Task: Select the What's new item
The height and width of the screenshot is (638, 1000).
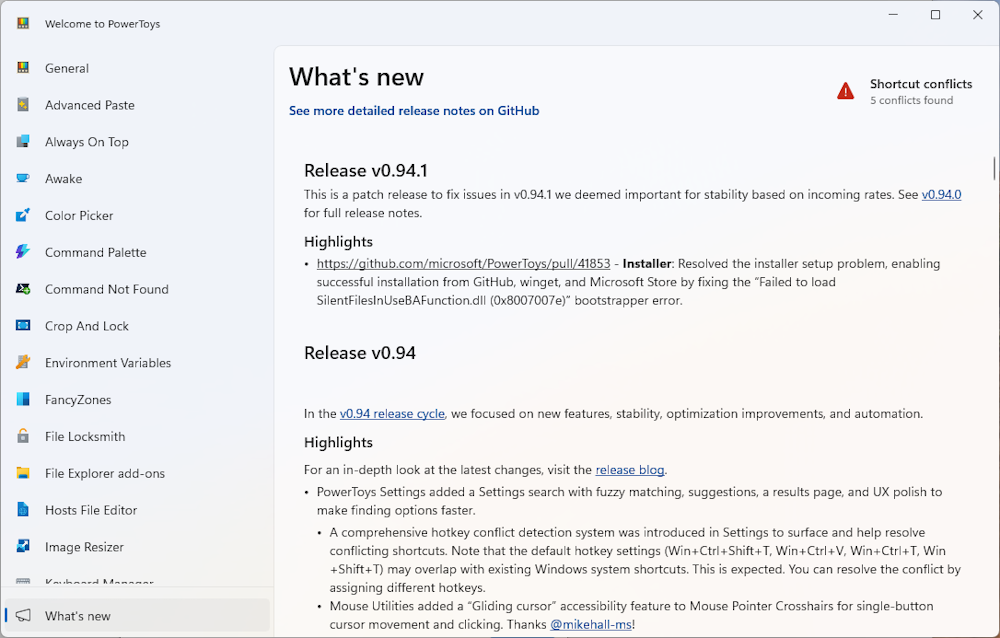Action: [x=137, y=616]
